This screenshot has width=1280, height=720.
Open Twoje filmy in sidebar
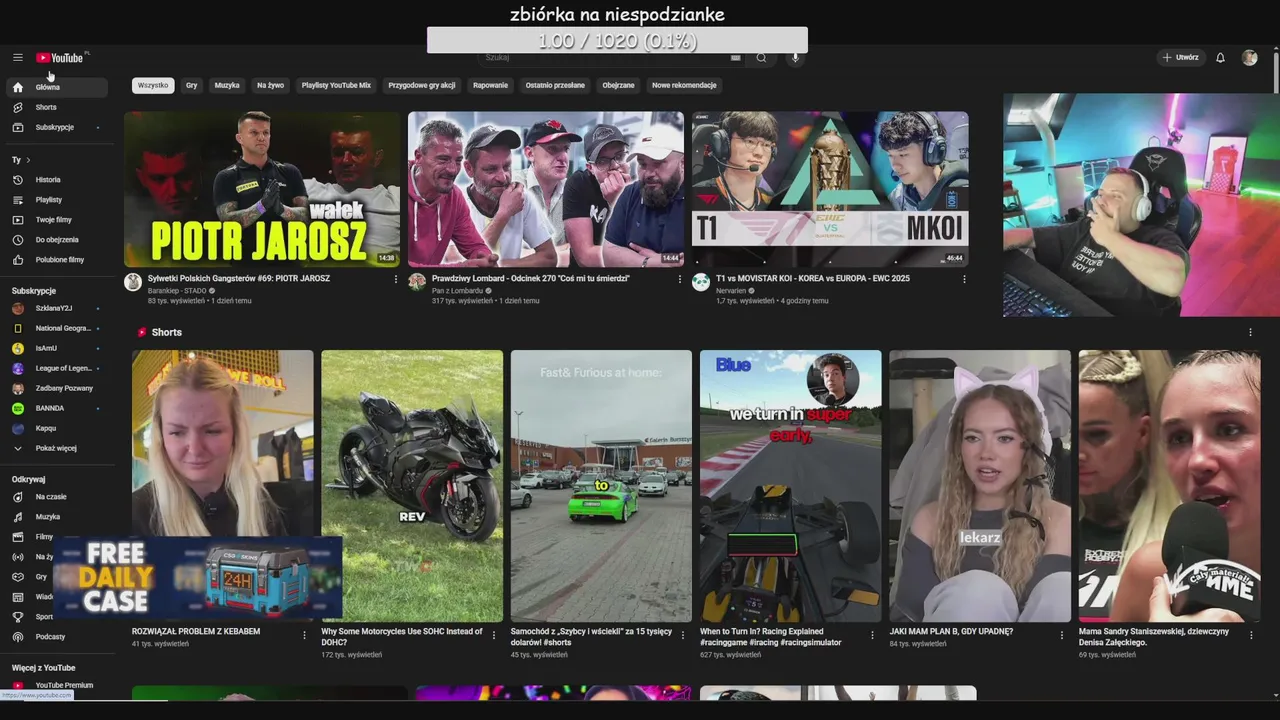(x=58, y=220)
